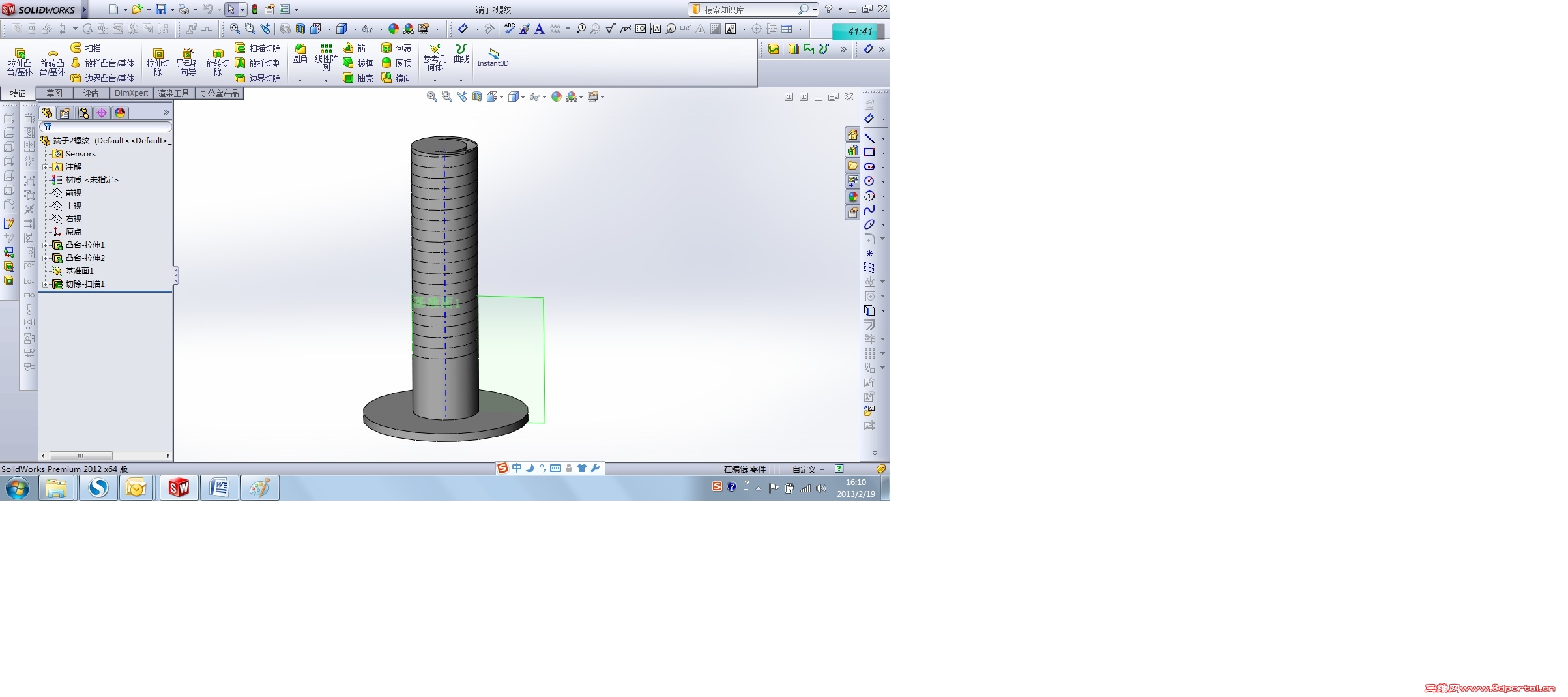Open the dropdown arrow under 曲线
Screen dimensions: 1568x697
461,80
